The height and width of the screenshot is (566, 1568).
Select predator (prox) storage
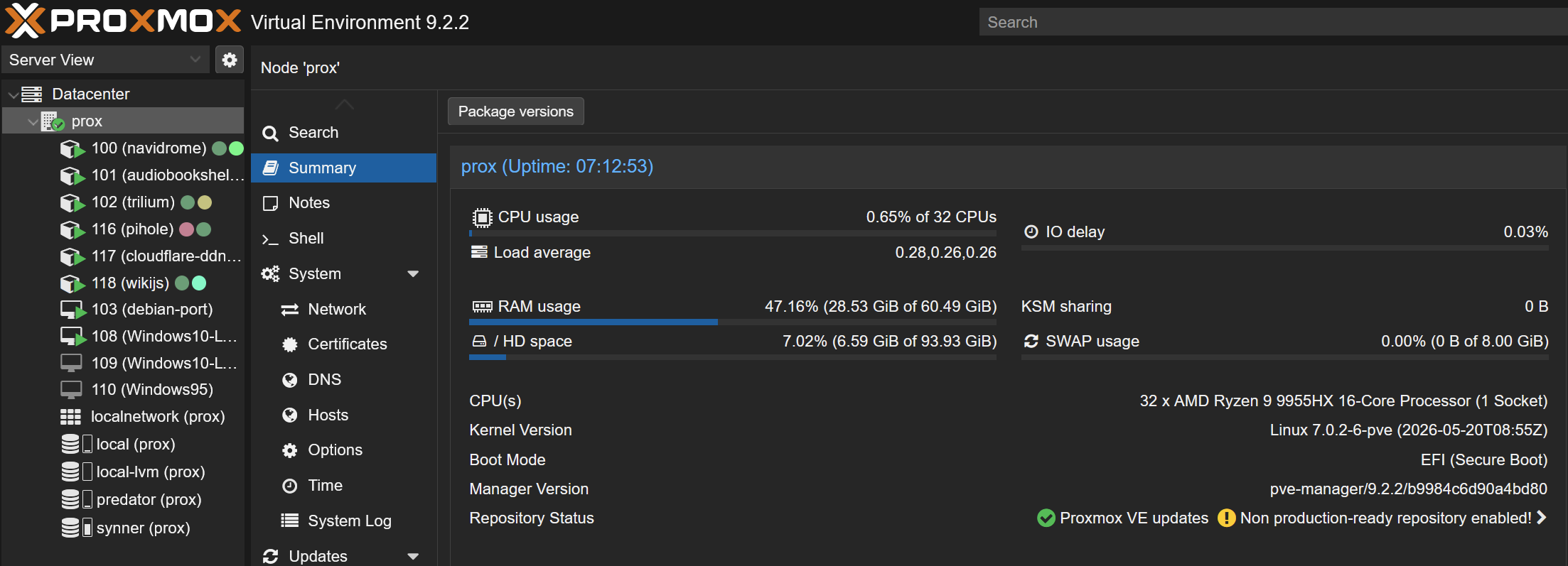(124, 500)
